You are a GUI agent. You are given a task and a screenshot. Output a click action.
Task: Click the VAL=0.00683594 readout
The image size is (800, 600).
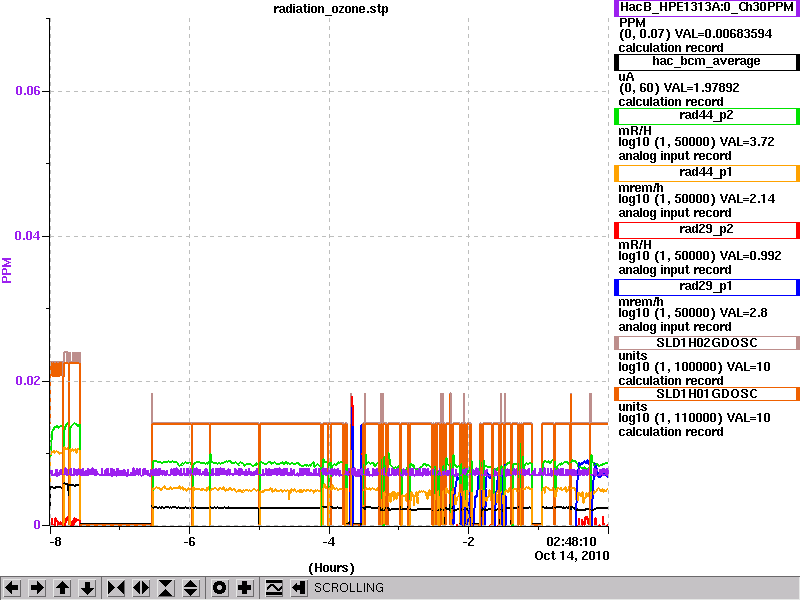pyautogui.click(x=723, y=34)
